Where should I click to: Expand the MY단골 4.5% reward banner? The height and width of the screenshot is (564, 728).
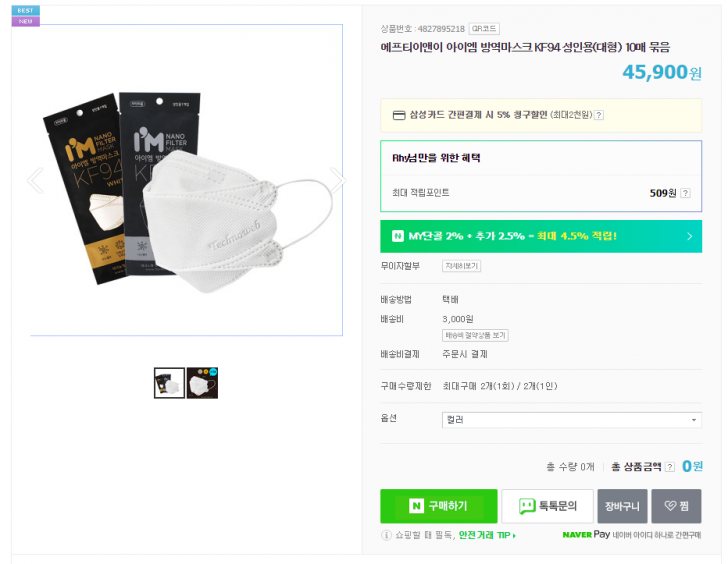[x=541, y=236]
